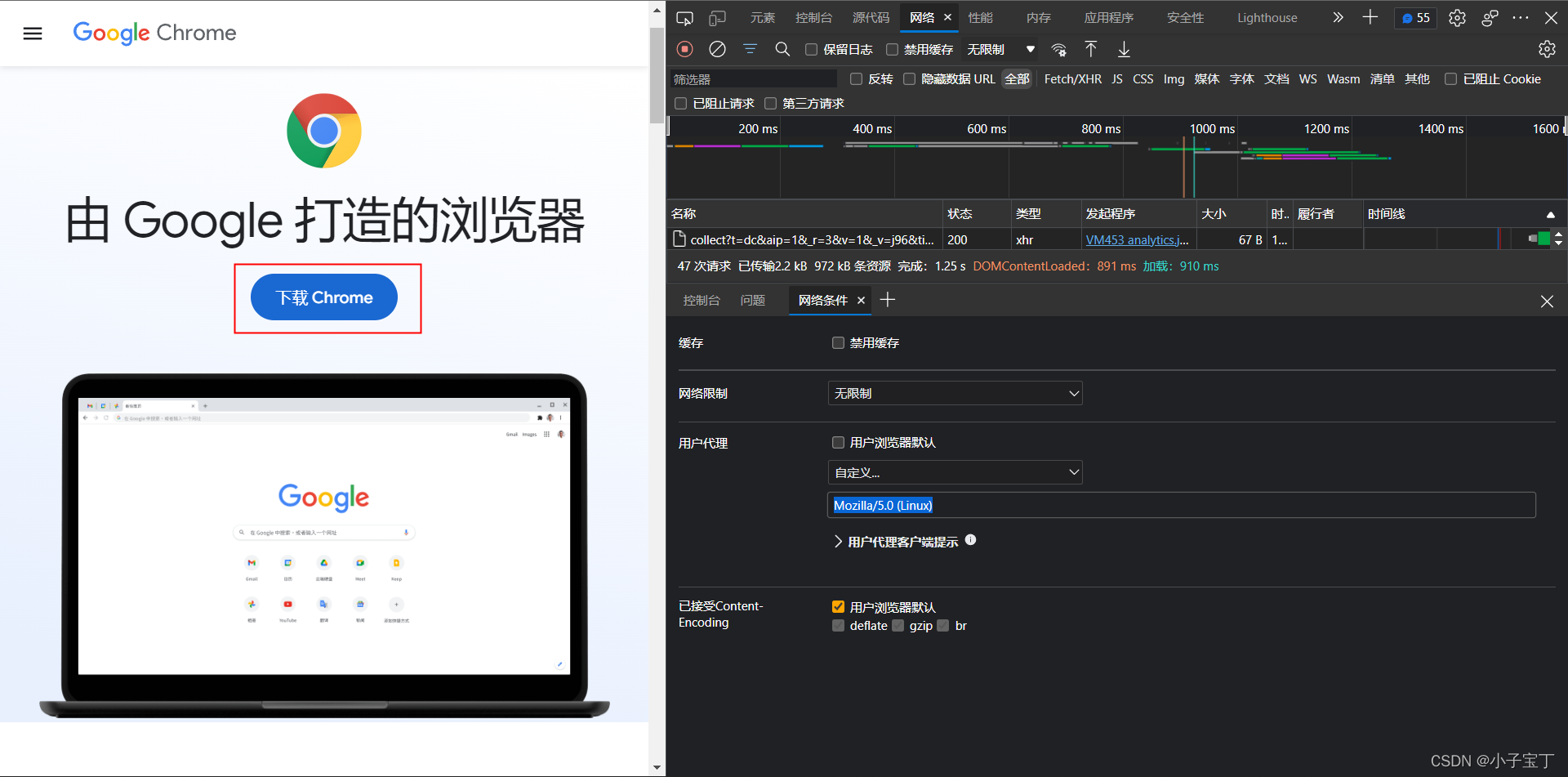Click the inspect element picker icon

(x=685, y=18)
